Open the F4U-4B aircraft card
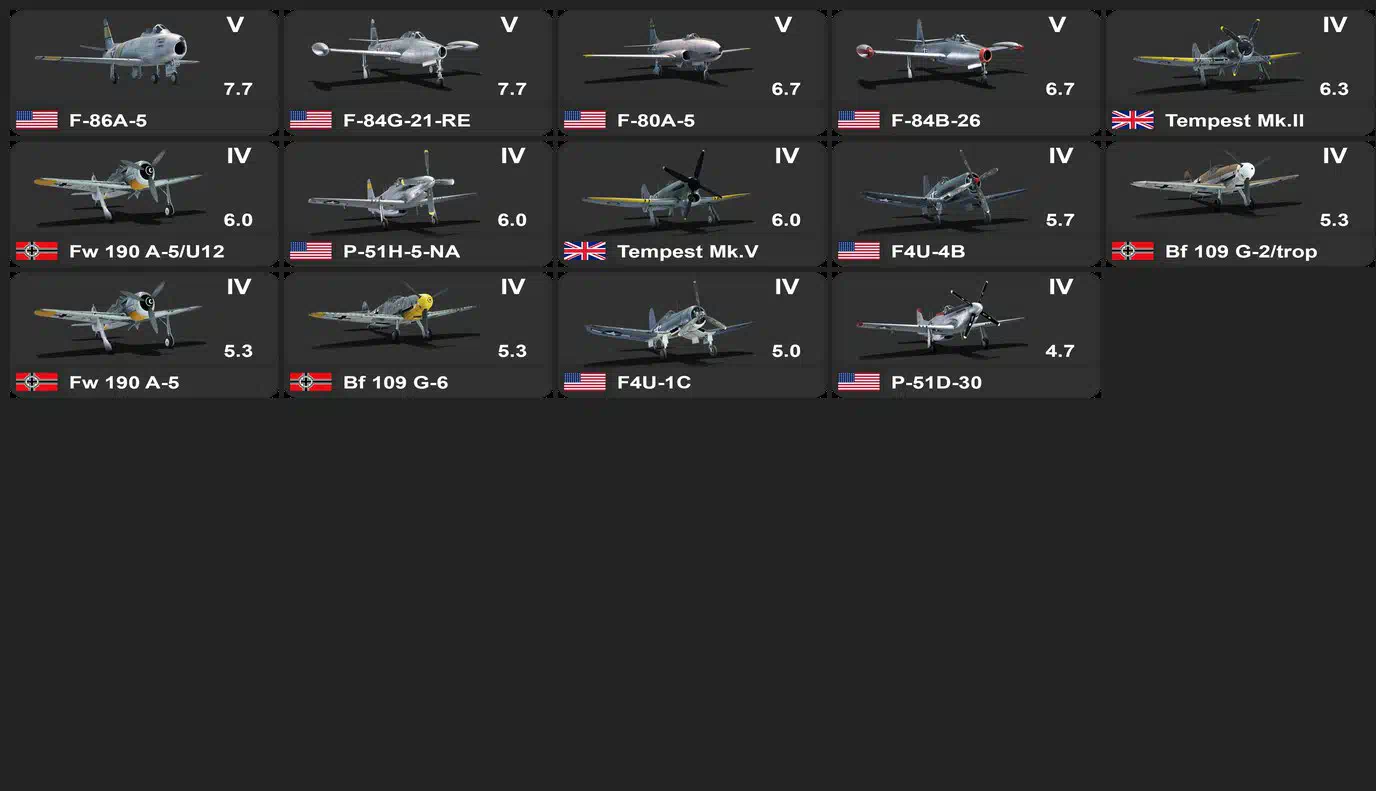 (966, 204)
